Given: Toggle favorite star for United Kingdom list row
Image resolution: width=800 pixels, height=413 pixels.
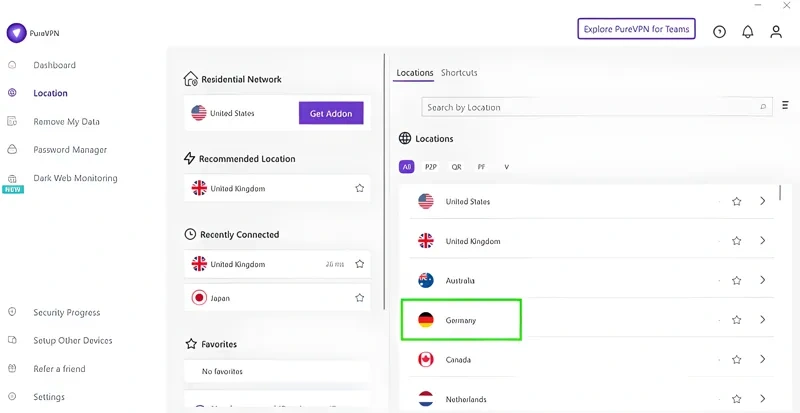Looking at the screenshot, I should point(736,241).
